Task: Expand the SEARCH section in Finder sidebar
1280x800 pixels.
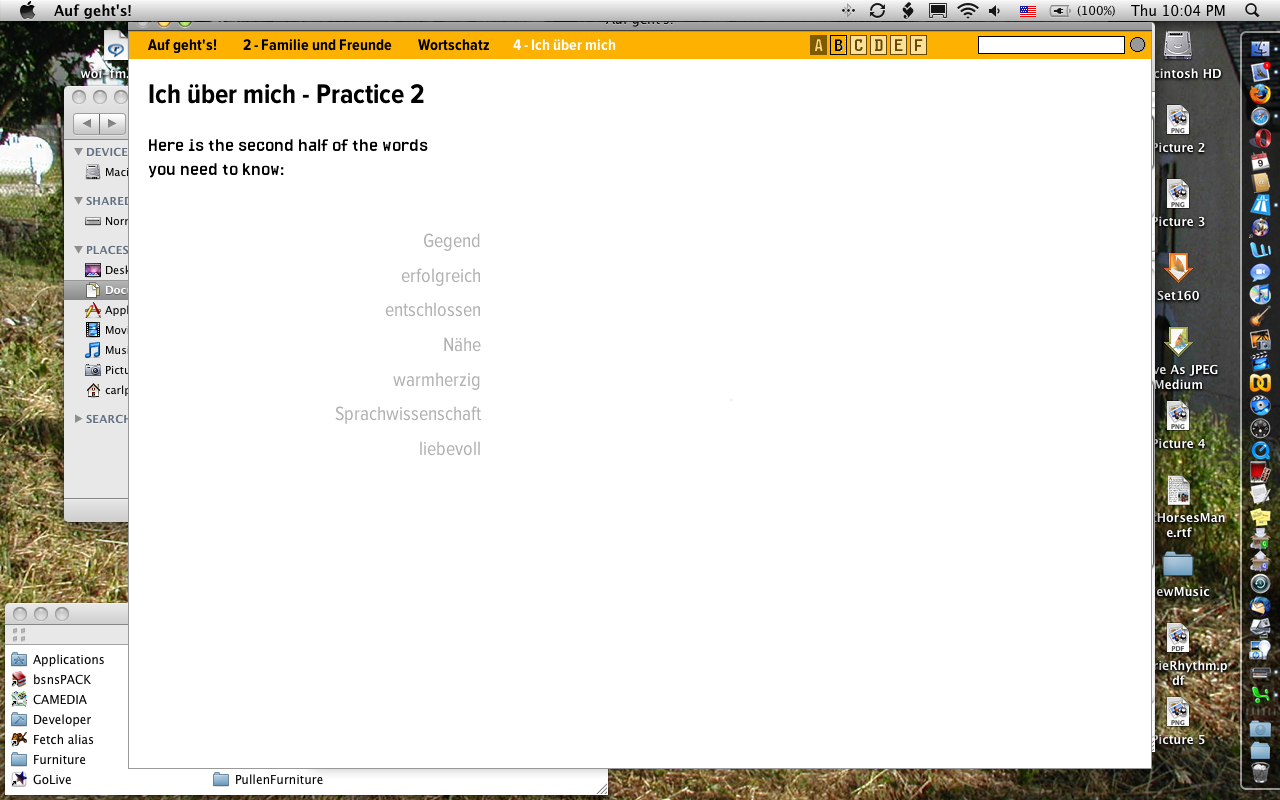Action: pyautogui.click(x=79, y=419)
